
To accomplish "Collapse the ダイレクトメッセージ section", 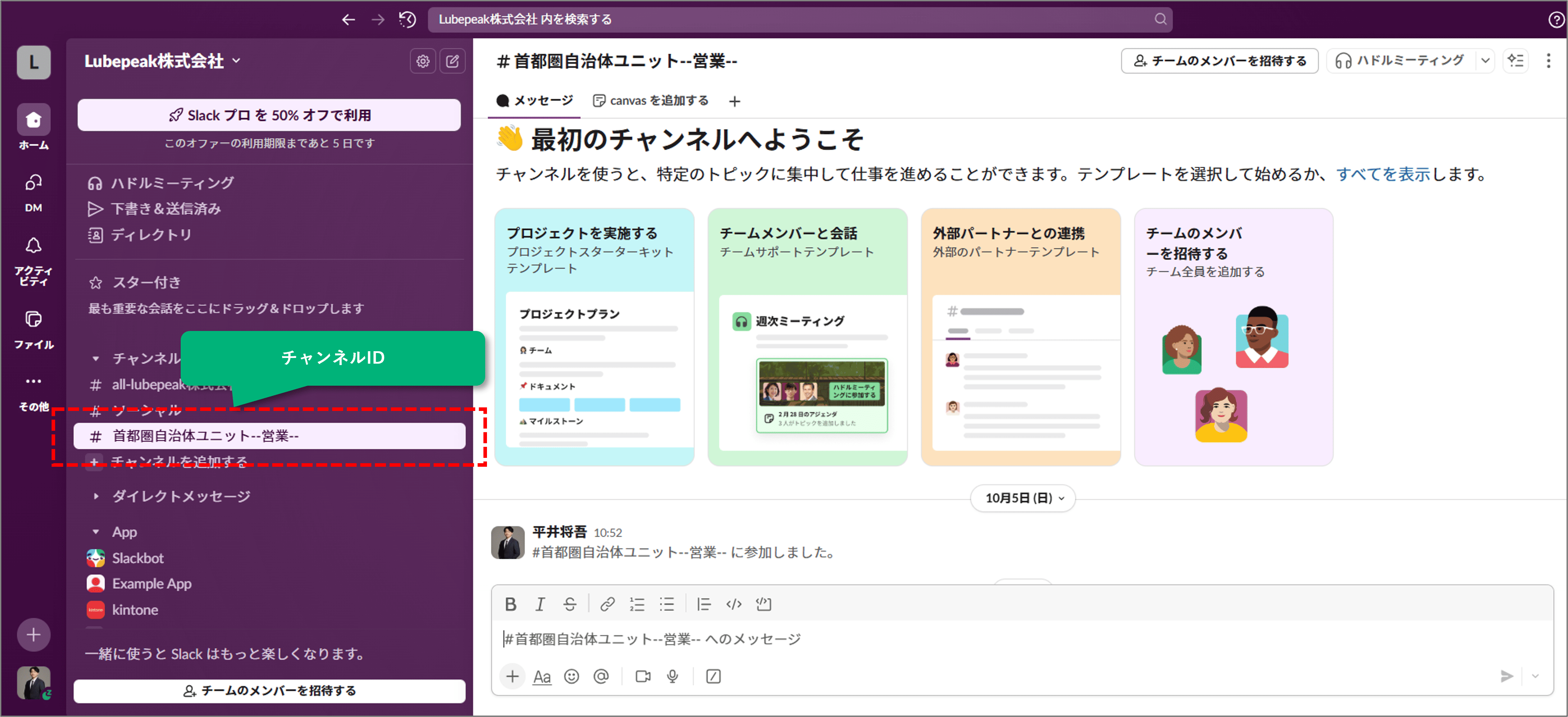I will pyautogui.click(x=96, y=496).
